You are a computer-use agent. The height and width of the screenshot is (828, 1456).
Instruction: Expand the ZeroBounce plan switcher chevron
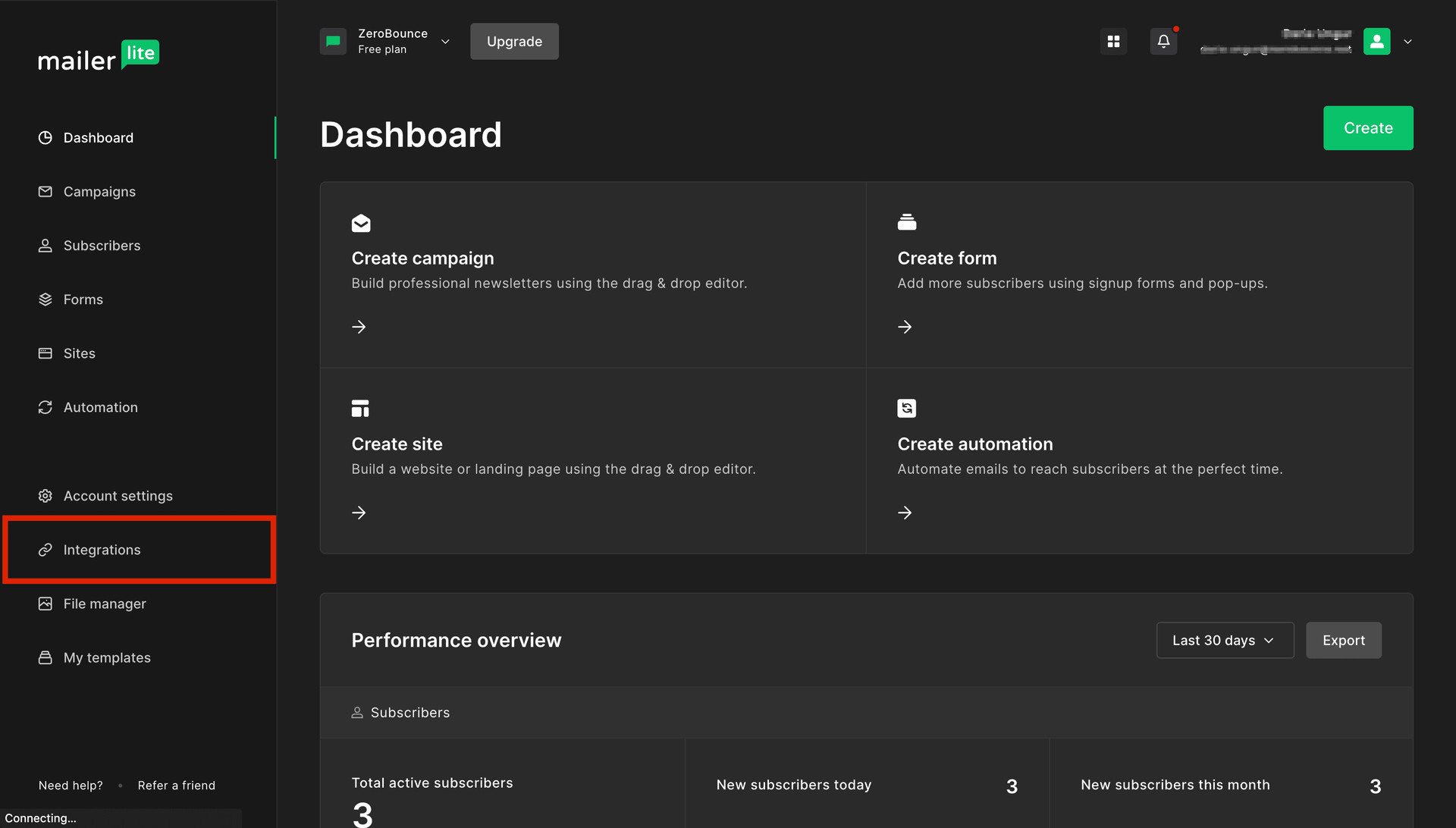tap(445, 42)
